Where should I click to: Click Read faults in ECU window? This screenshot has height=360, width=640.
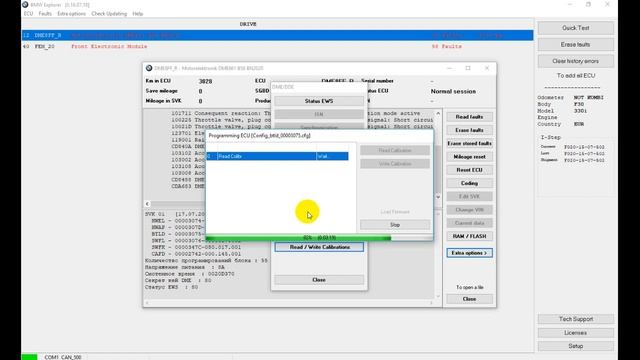tap(469, 117)
